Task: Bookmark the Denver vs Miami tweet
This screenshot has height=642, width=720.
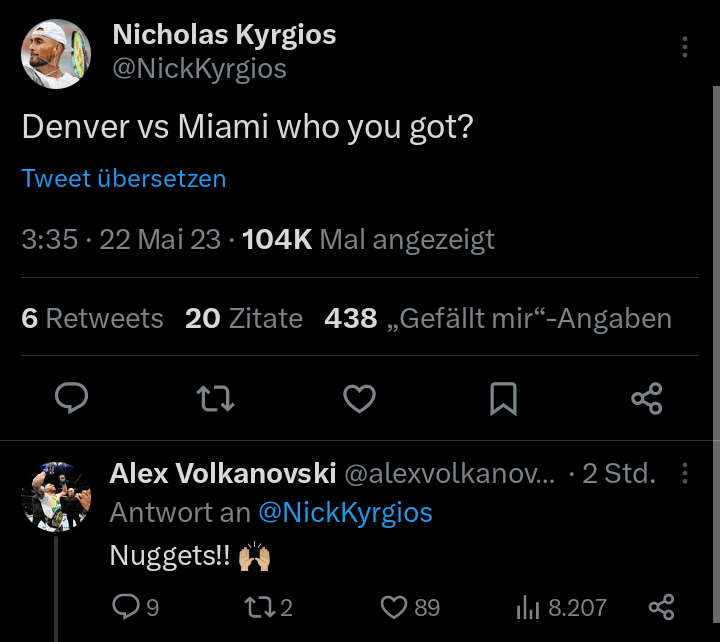Action: (x=503, y=399)
